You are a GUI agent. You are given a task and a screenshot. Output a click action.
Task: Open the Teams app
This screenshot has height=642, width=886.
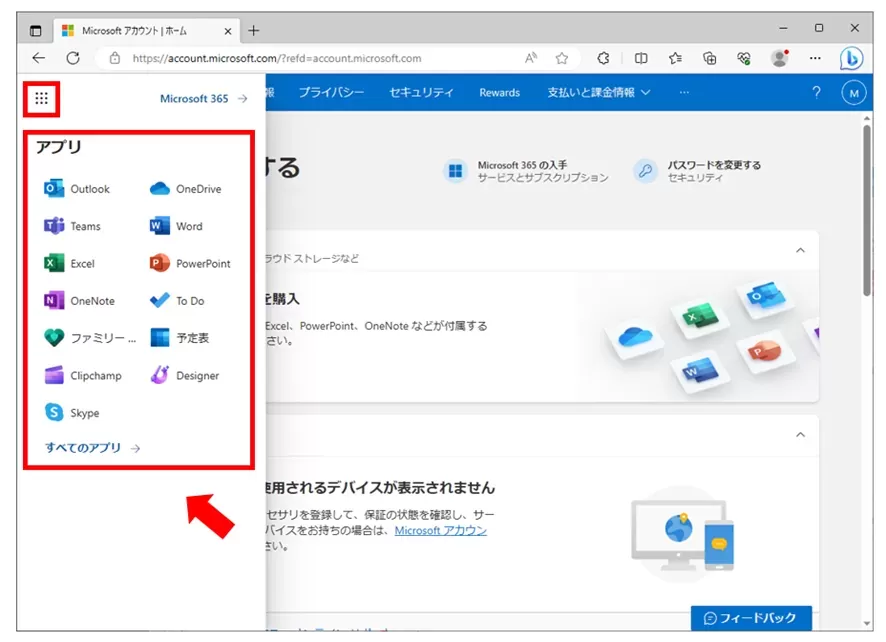[x=73, y=226]
